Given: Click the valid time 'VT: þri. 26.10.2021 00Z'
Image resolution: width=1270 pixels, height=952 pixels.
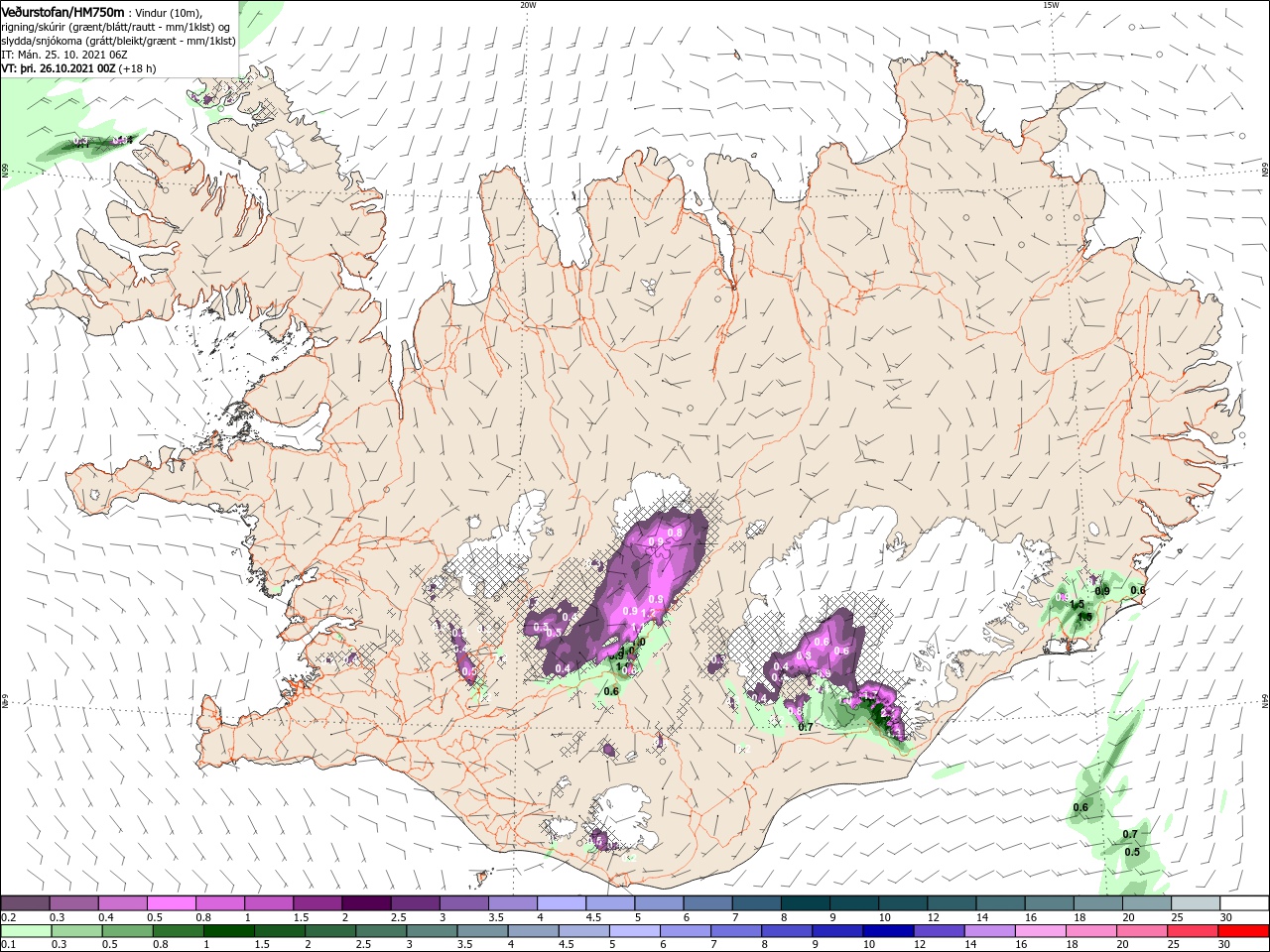Looking at the screenshot, I should (59, 68).
